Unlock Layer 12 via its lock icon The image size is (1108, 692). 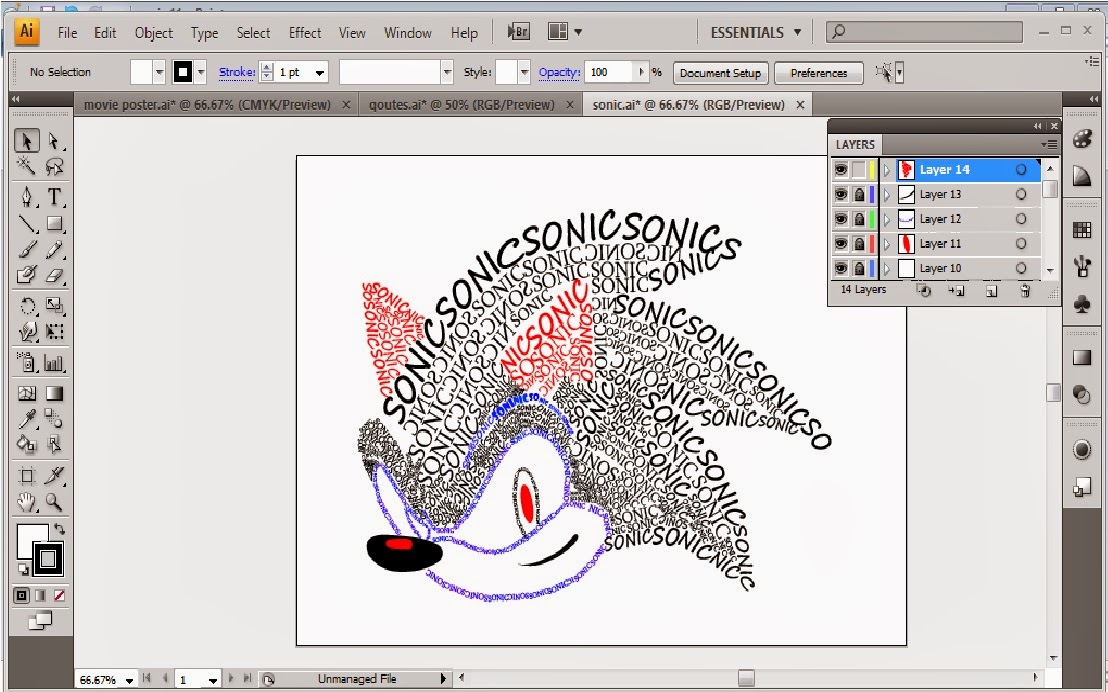[859, 219]
